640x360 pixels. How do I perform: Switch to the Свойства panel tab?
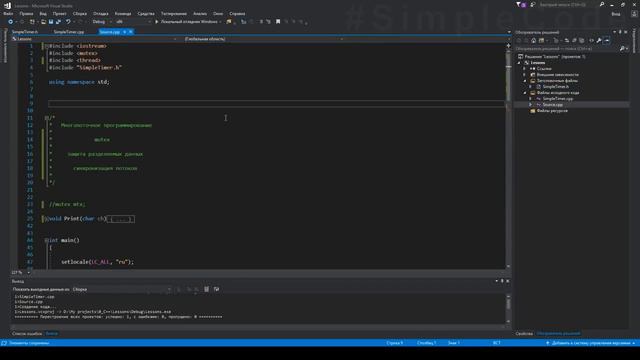click(x=524, y=333)
